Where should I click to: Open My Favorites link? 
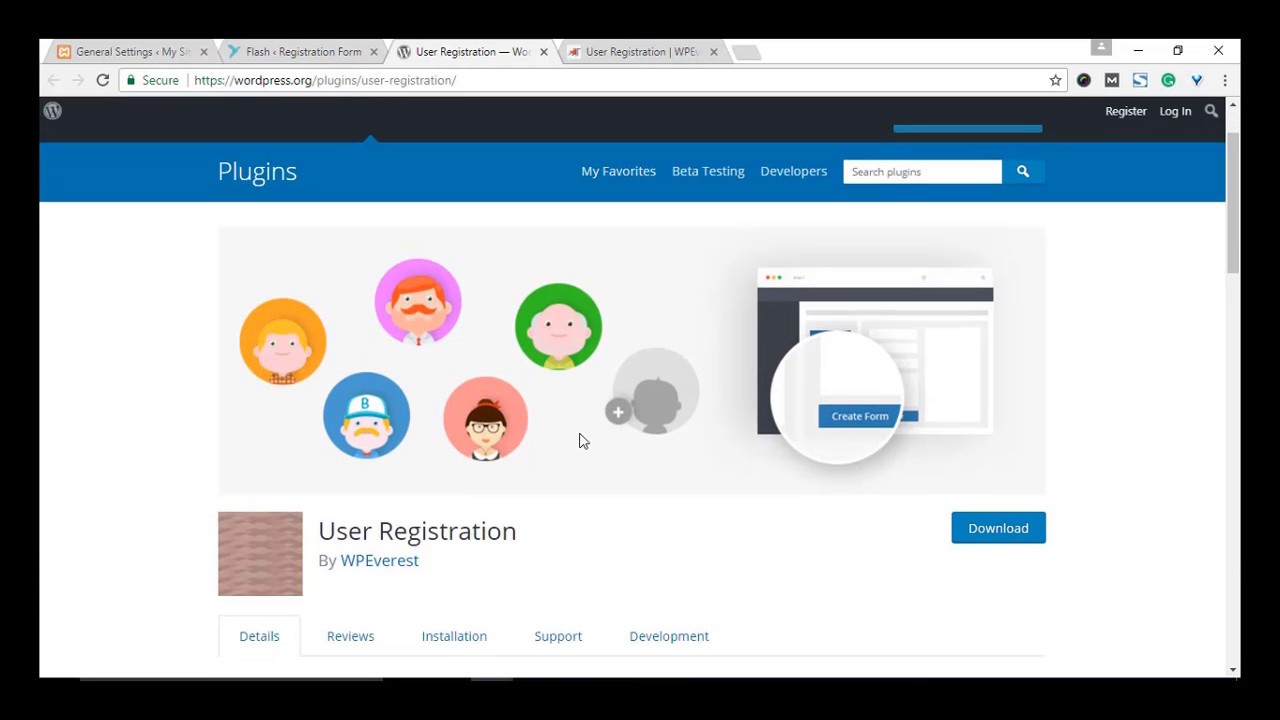pyautogui.click(x=618, y=171)
